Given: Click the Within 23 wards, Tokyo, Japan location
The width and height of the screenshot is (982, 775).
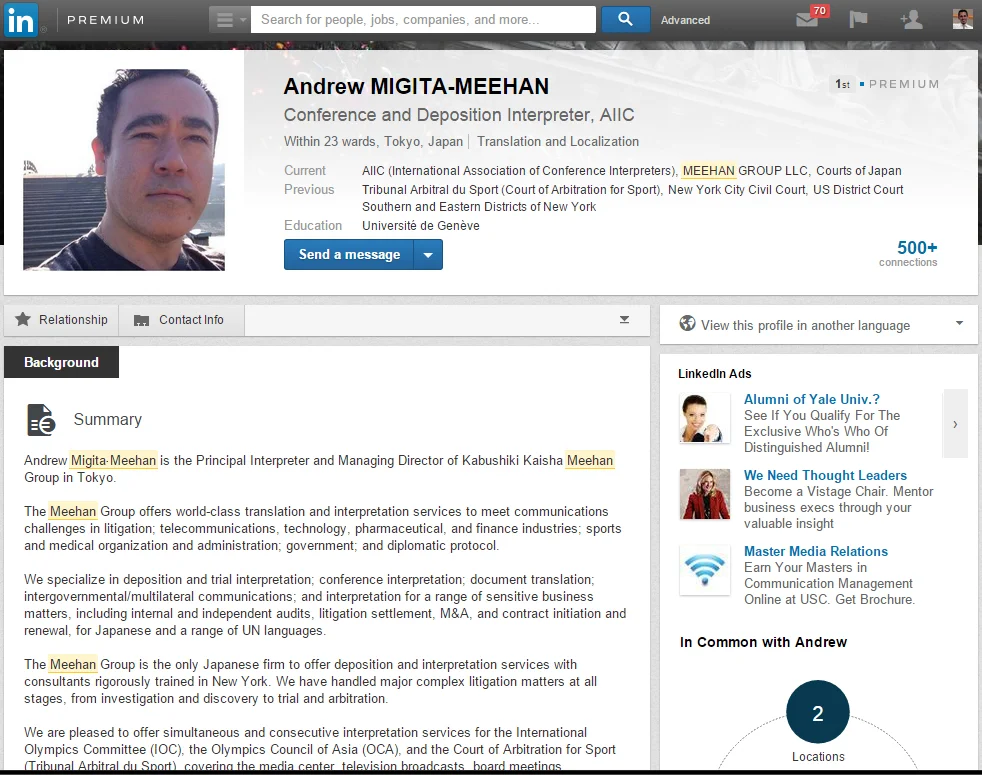Looking at the screenshot, I should 373,142.
